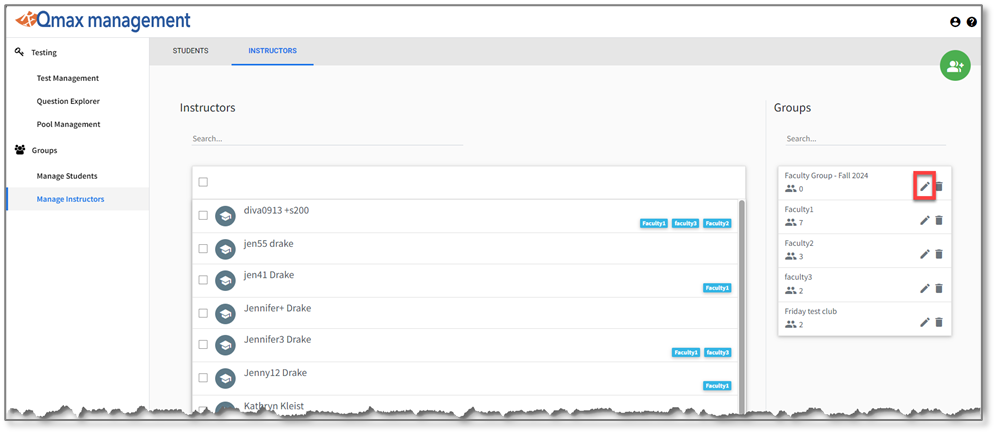Tick the checkbox for jen41 Drake
Viewport: 996px width, 434px height.
(x=203, y=280)
